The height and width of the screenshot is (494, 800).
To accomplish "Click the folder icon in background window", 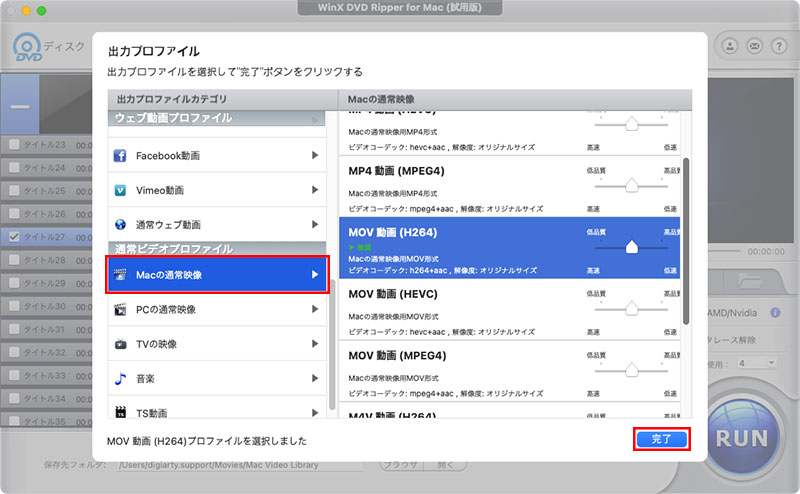I will coord(749,281).
